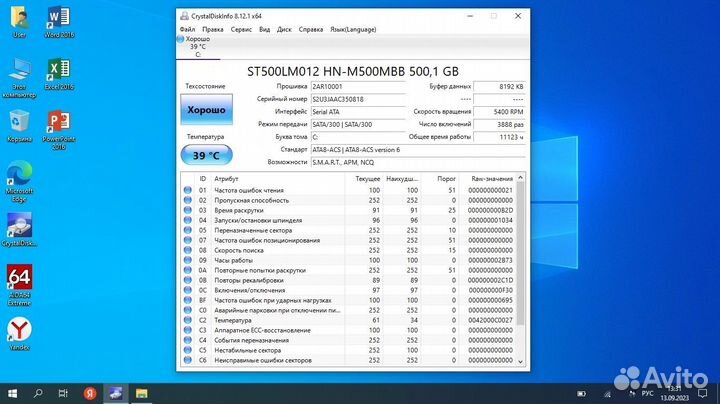
Task: Click the 8192 KB buffer size field
Action: tap(500, 86)
